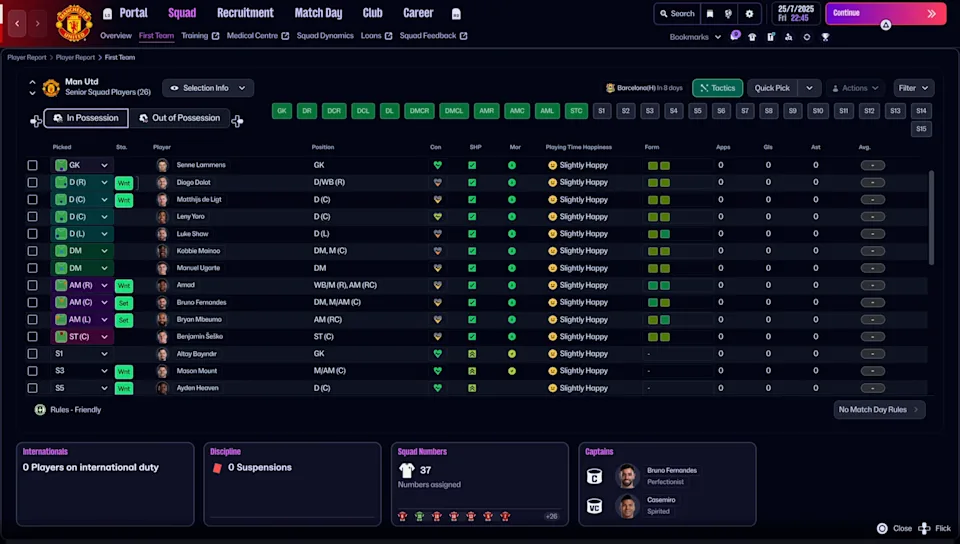
Task: Open the shirt icon in the bookmarks row
Action: (x=752, y=37)
